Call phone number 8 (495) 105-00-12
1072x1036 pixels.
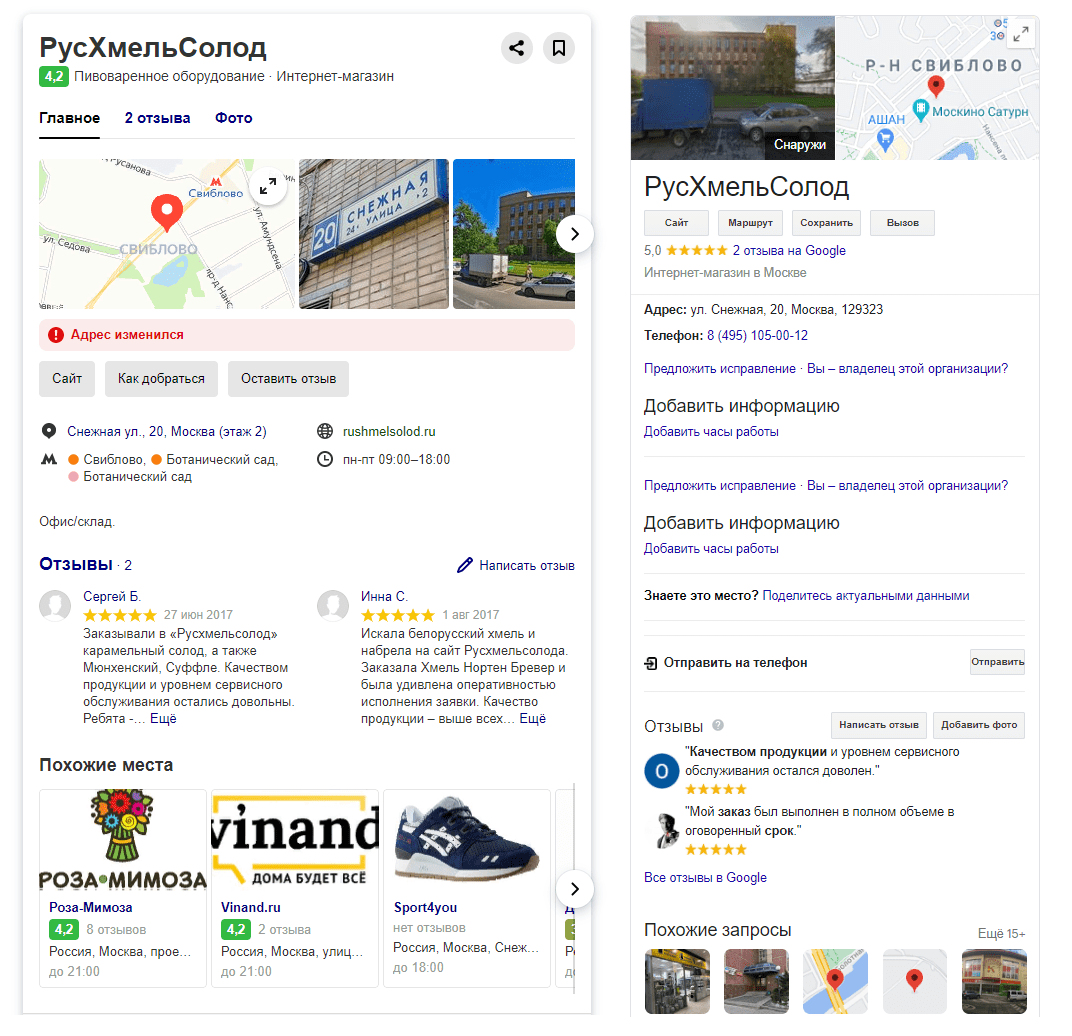(758, 336)
